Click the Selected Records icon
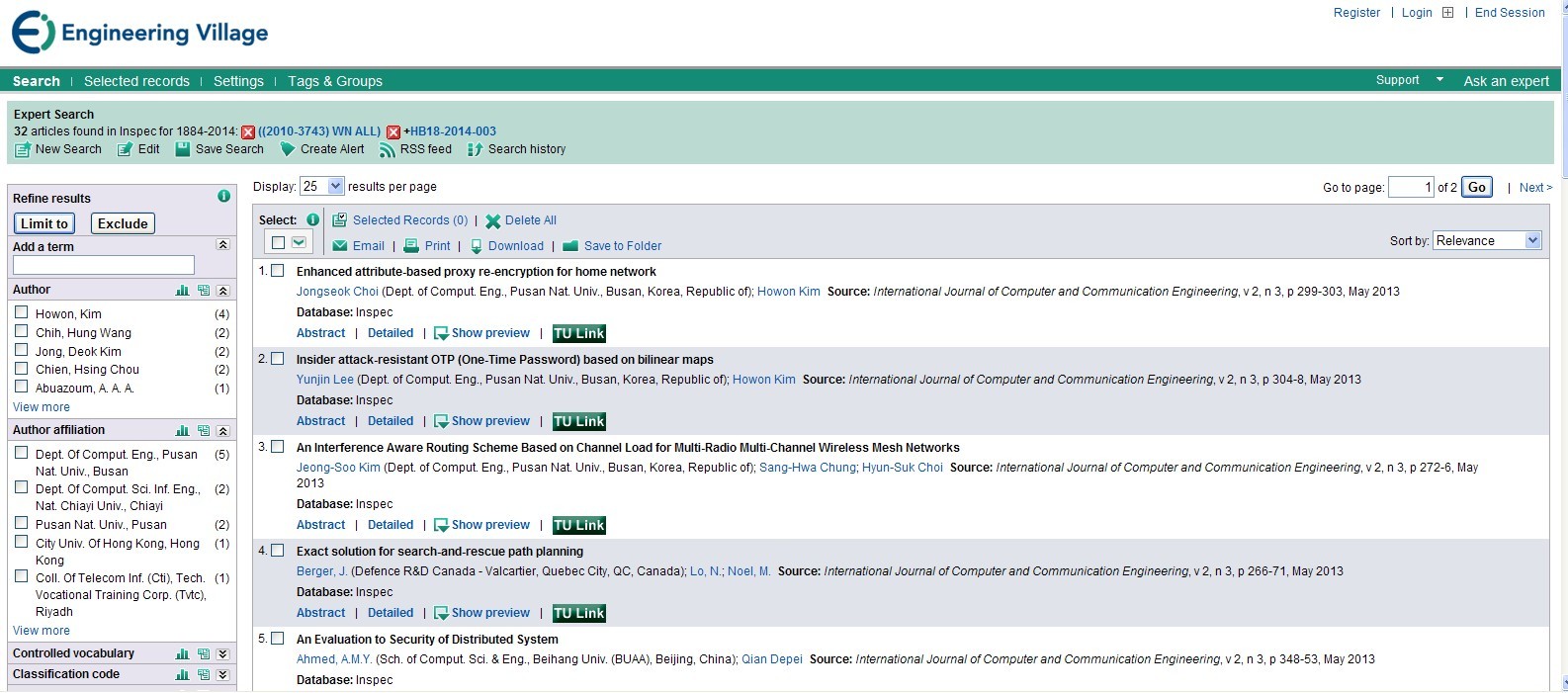Screen dimensions: 1568x693 point(339,219)
